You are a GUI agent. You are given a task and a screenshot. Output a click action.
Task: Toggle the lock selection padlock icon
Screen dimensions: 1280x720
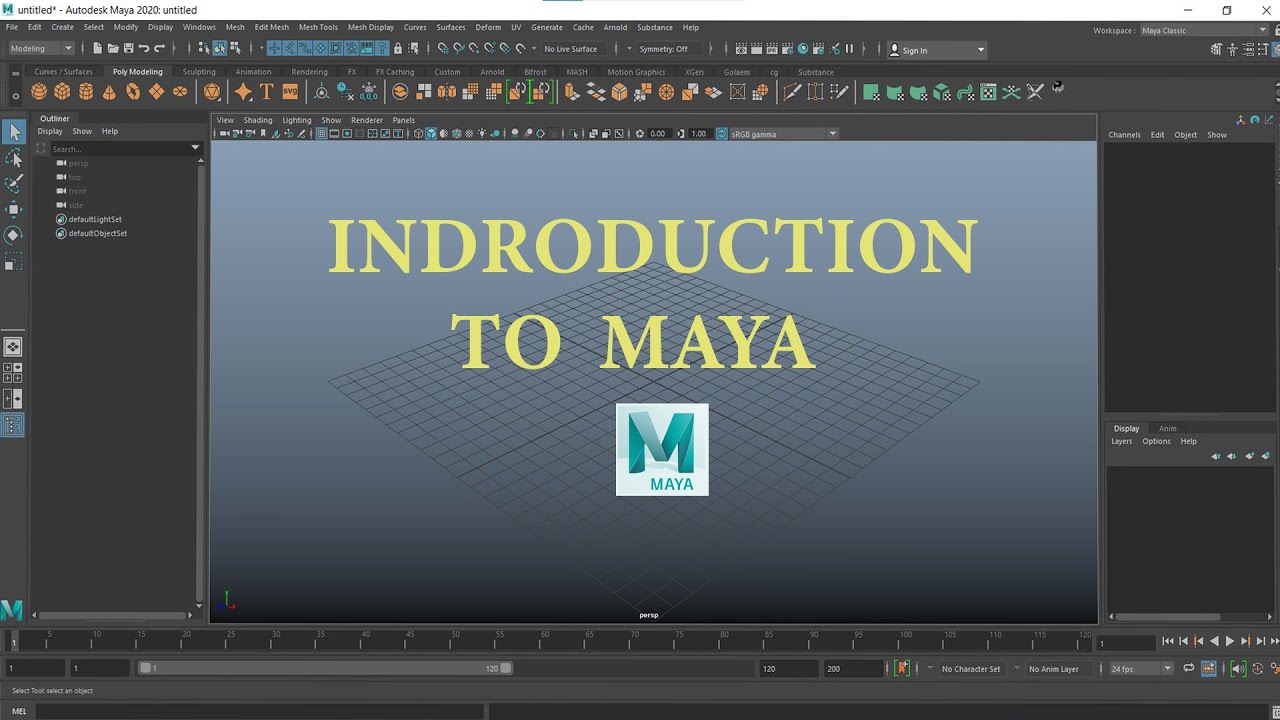click(x=398, y=48)
